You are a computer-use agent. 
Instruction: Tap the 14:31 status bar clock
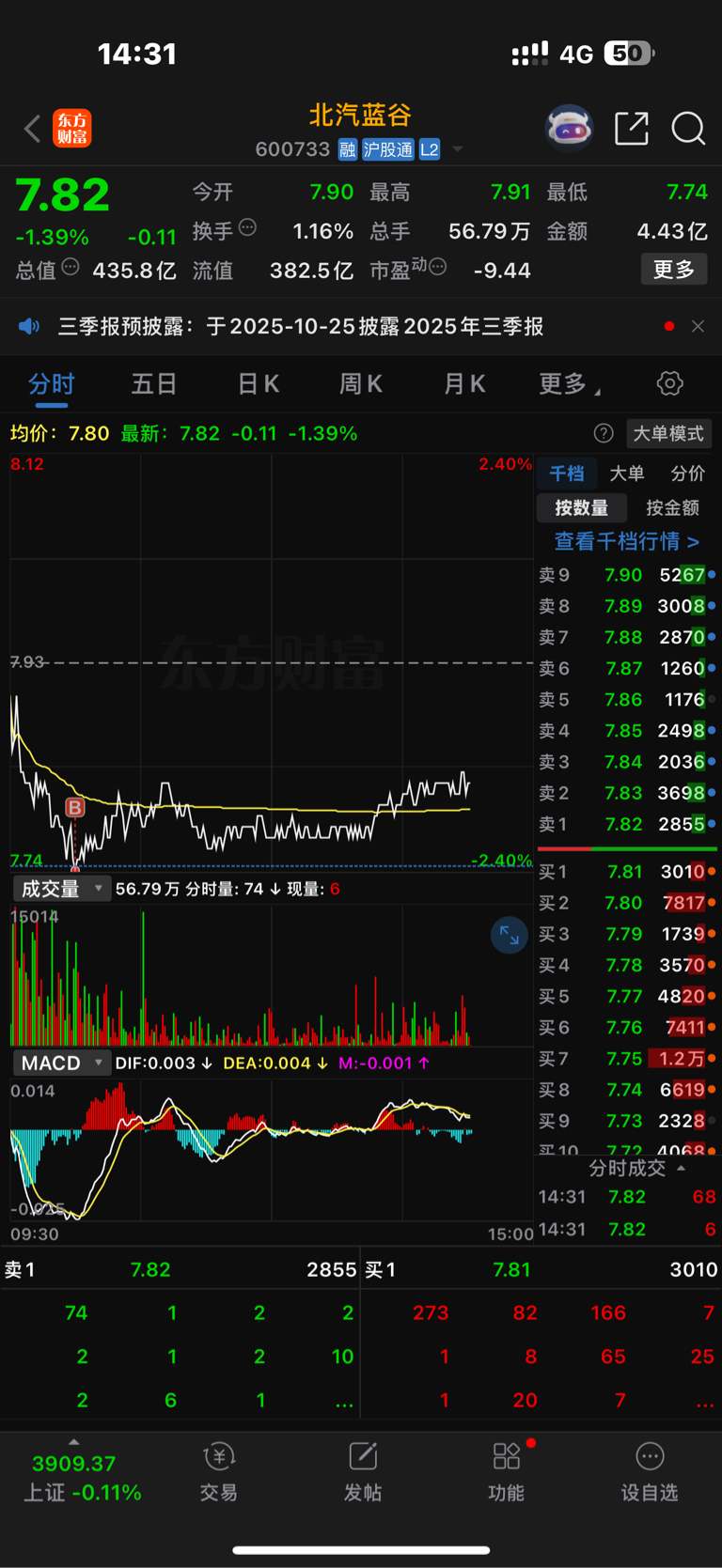[x=137, y=54]
